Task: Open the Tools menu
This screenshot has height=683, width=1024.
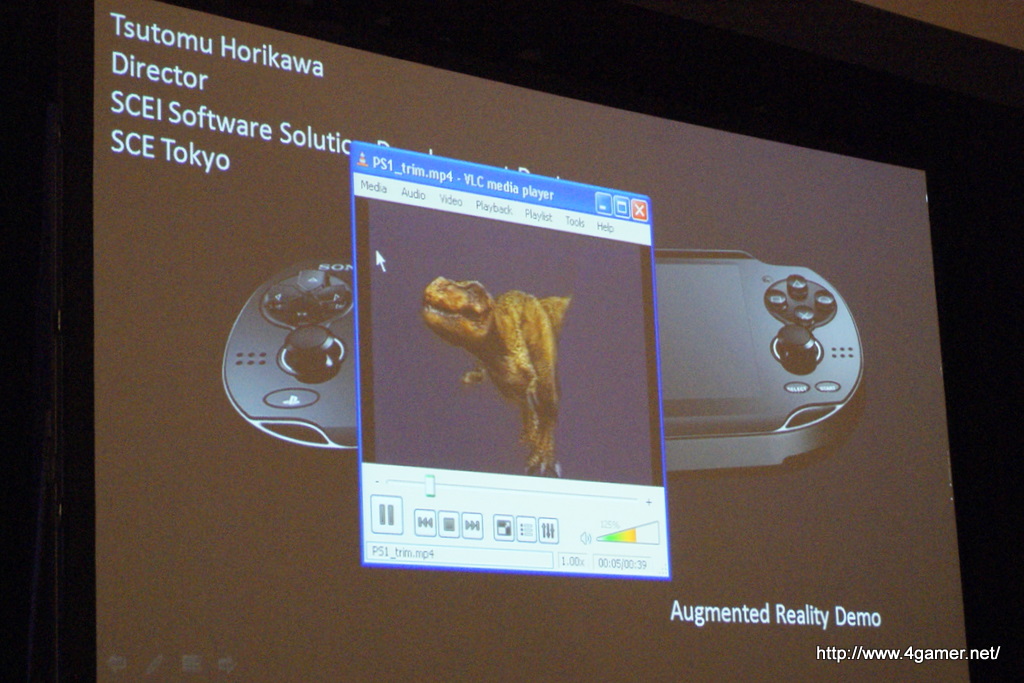Action: (575, 222)
